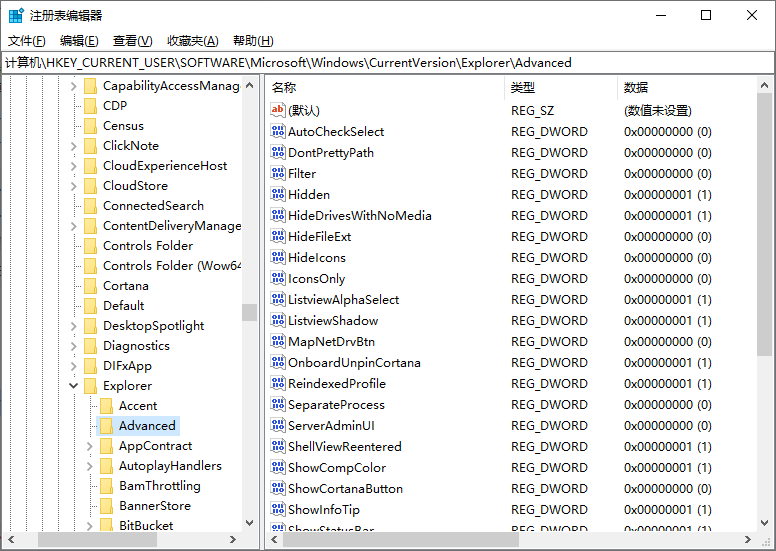
Task: Open the 查看(V) menu
Action: point(133,41)
